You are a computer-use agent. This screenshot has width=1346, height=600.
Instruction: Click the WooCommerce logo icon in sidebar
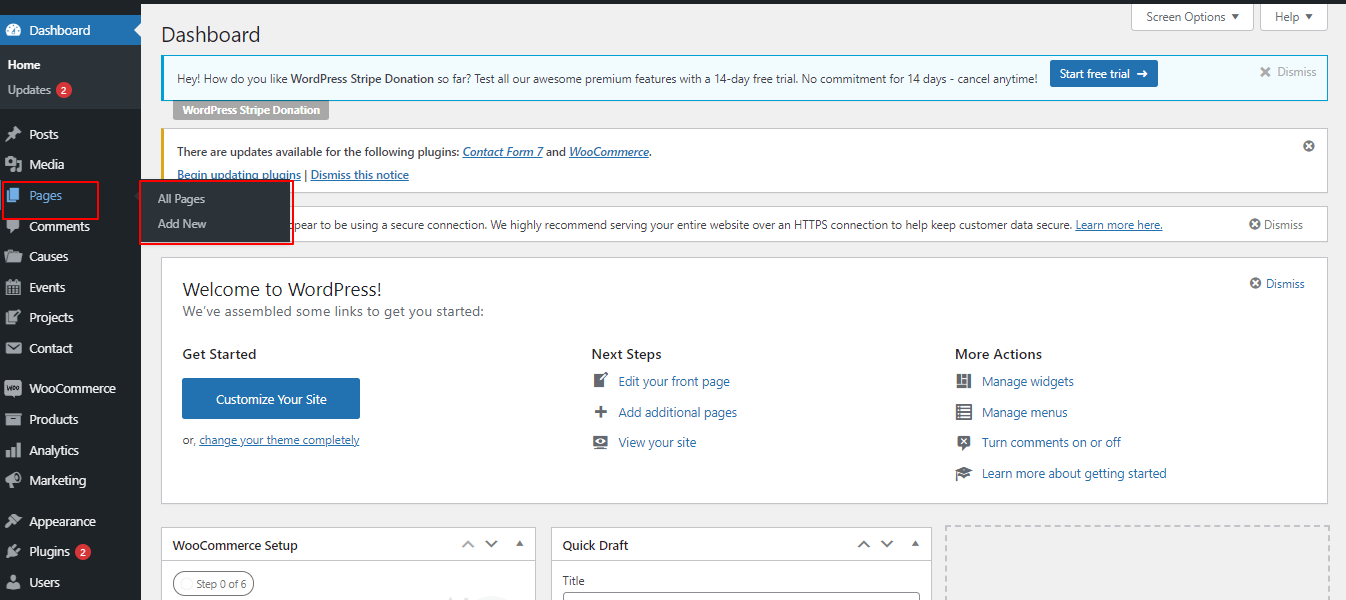point(13,389)
